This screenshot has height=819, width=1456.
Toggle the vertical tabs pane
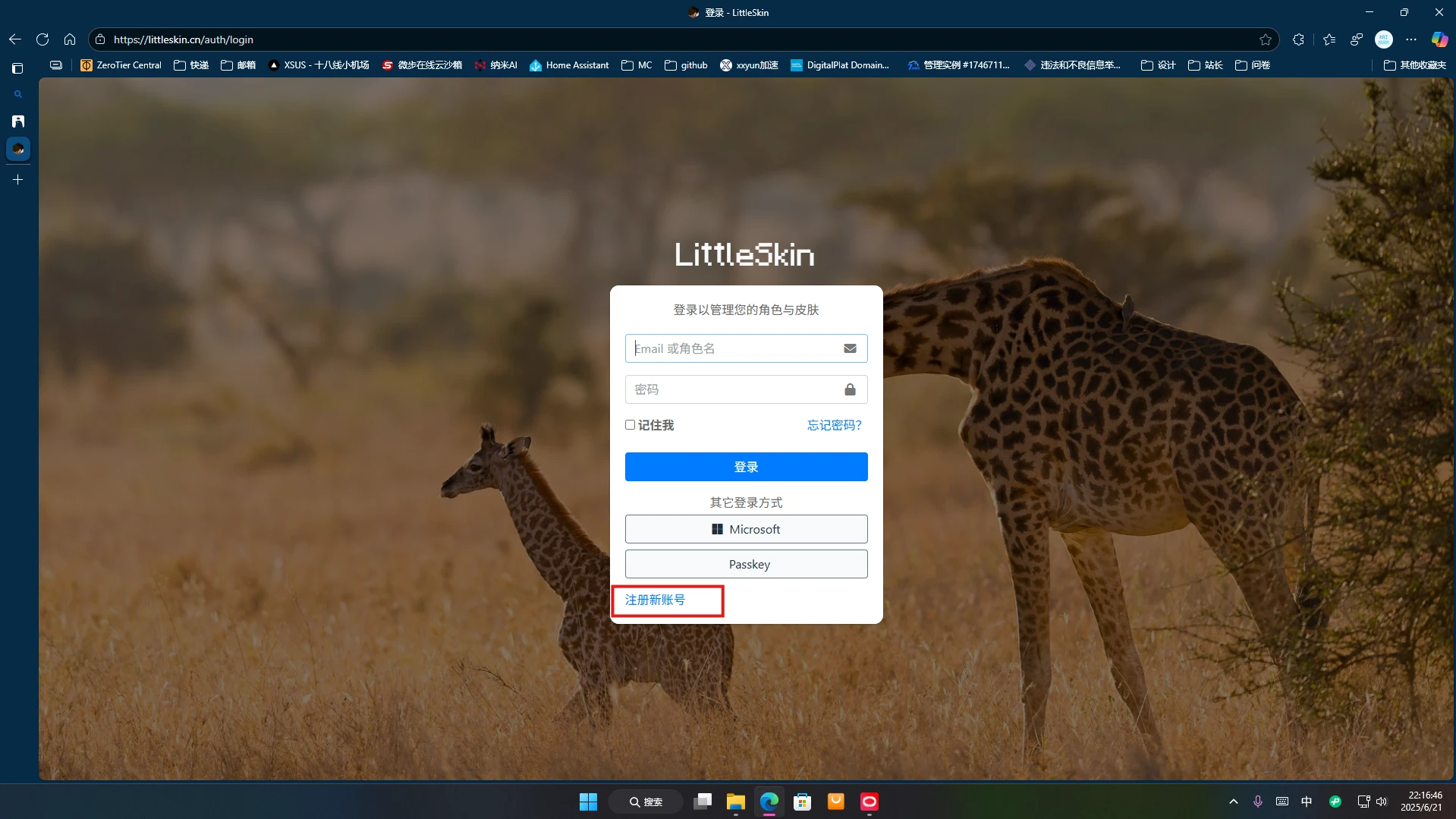click(17, 68)
